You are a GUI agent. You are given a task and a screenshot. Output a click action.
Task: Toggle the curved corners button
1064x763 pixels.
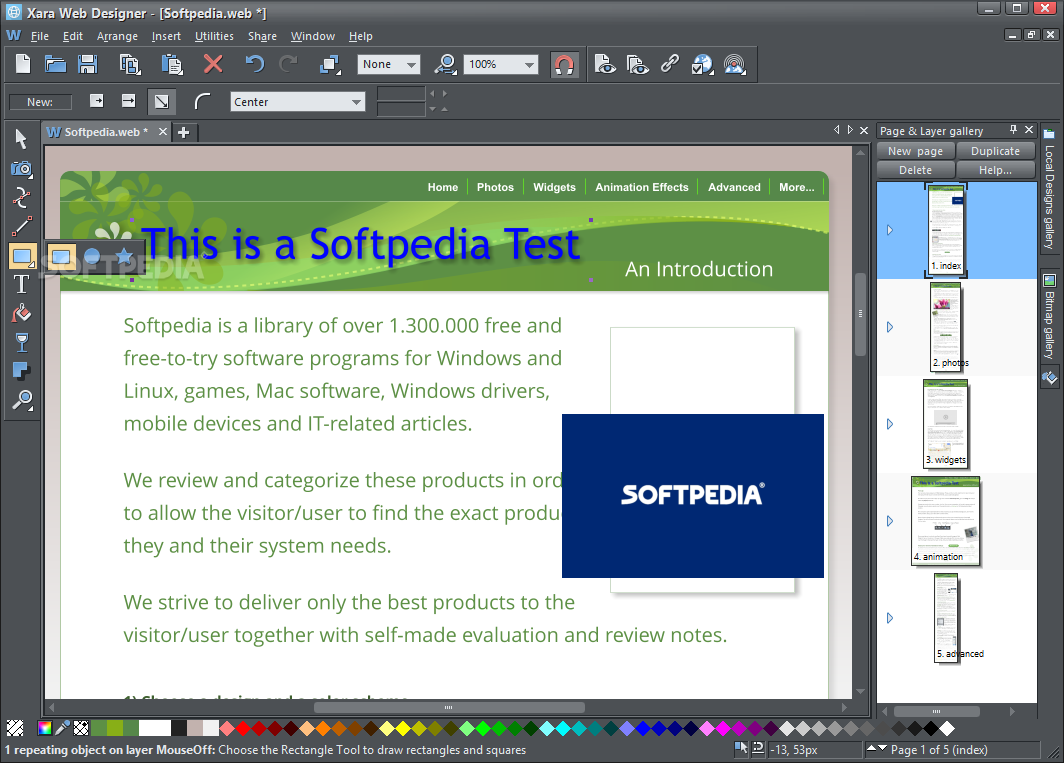pos(202,102)
